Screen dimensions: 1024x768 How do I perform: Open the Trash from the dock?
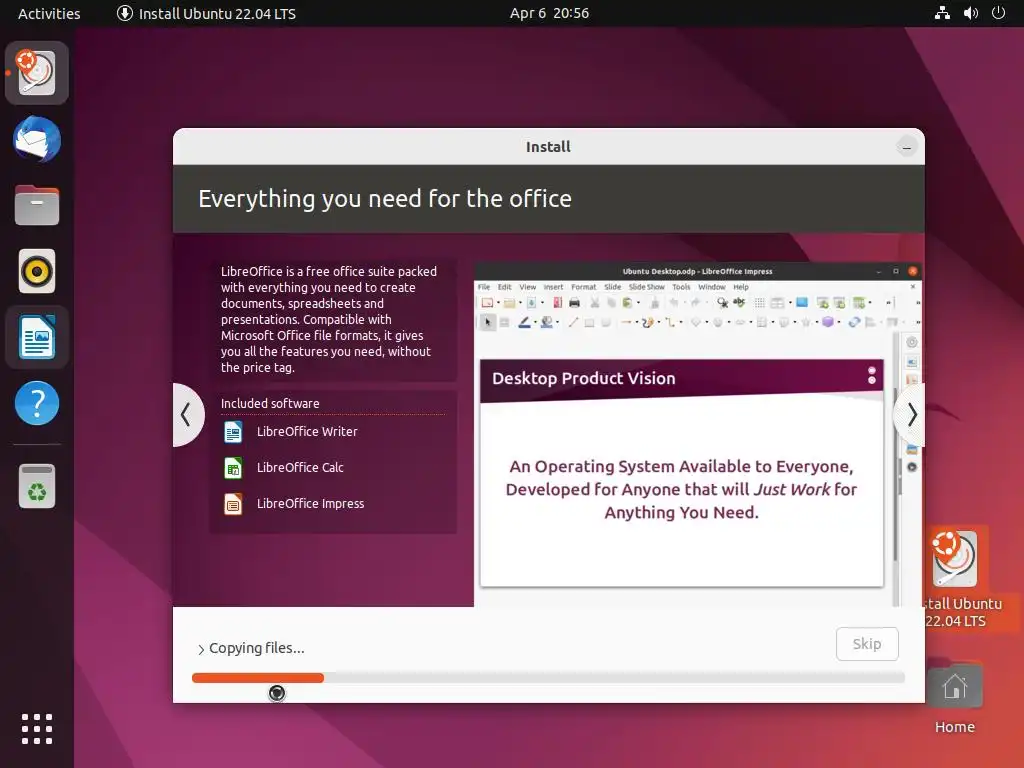tap(37, 486)
